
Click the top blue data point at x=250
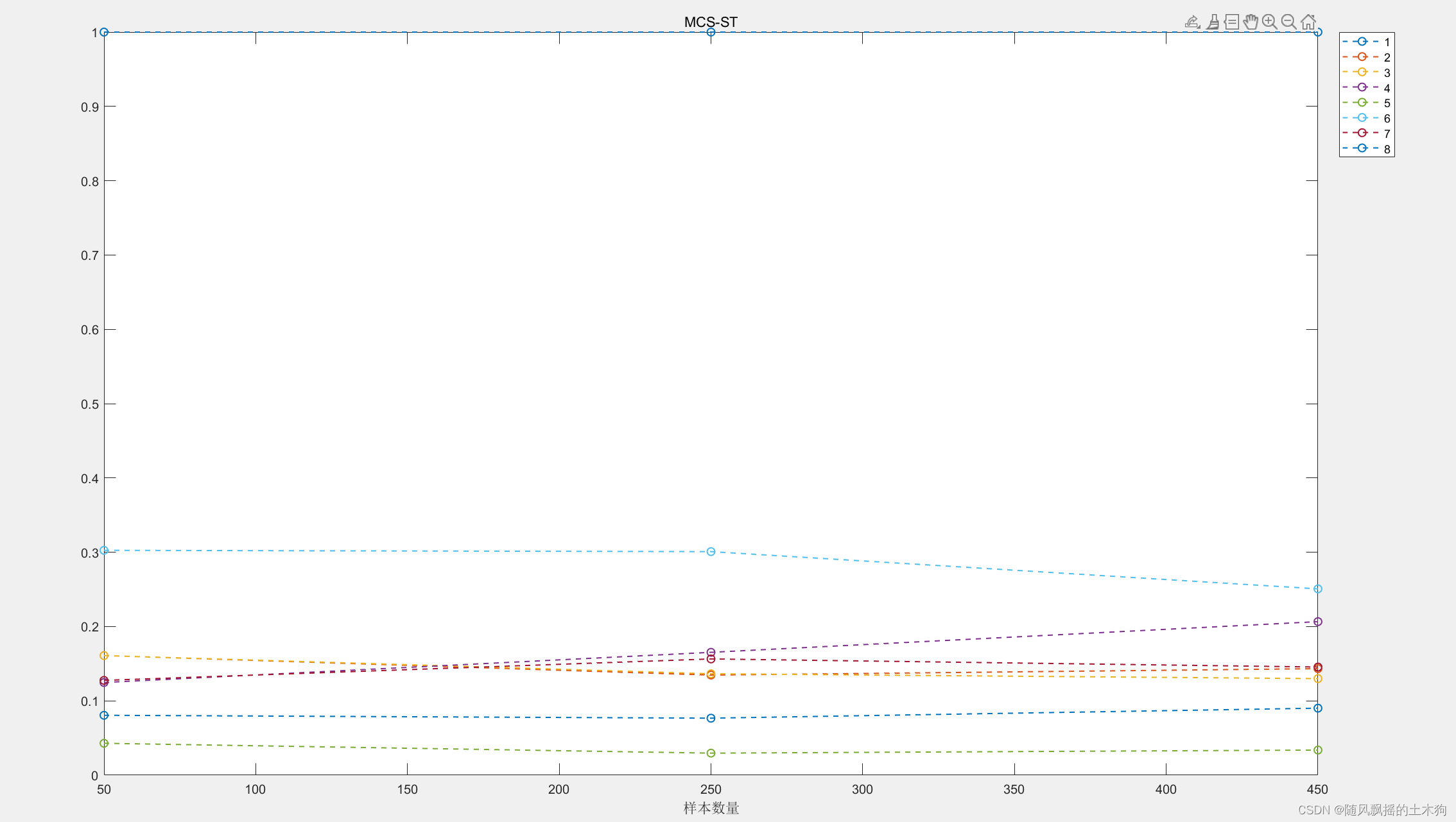click(711, 32)
